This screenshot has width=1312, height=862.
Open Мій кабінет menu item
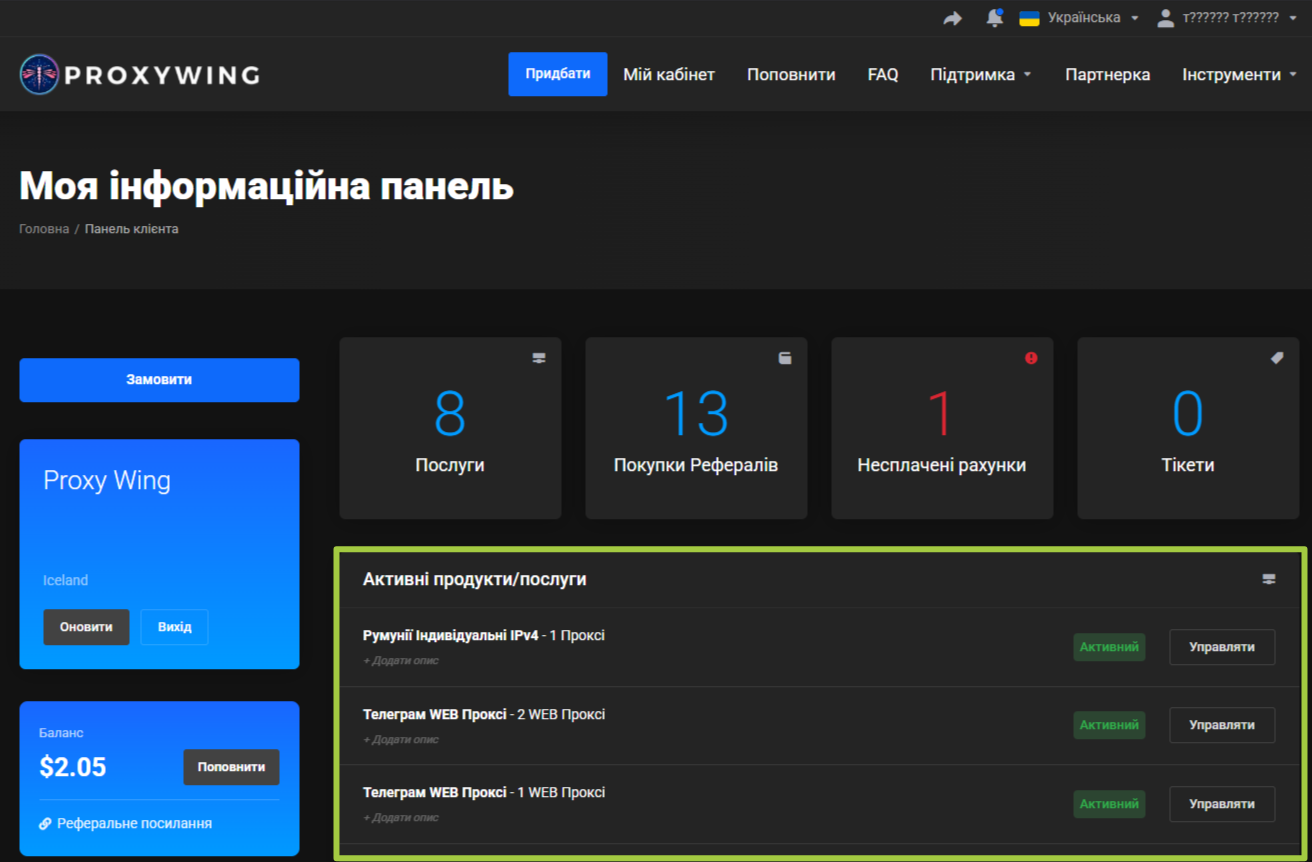669,74
